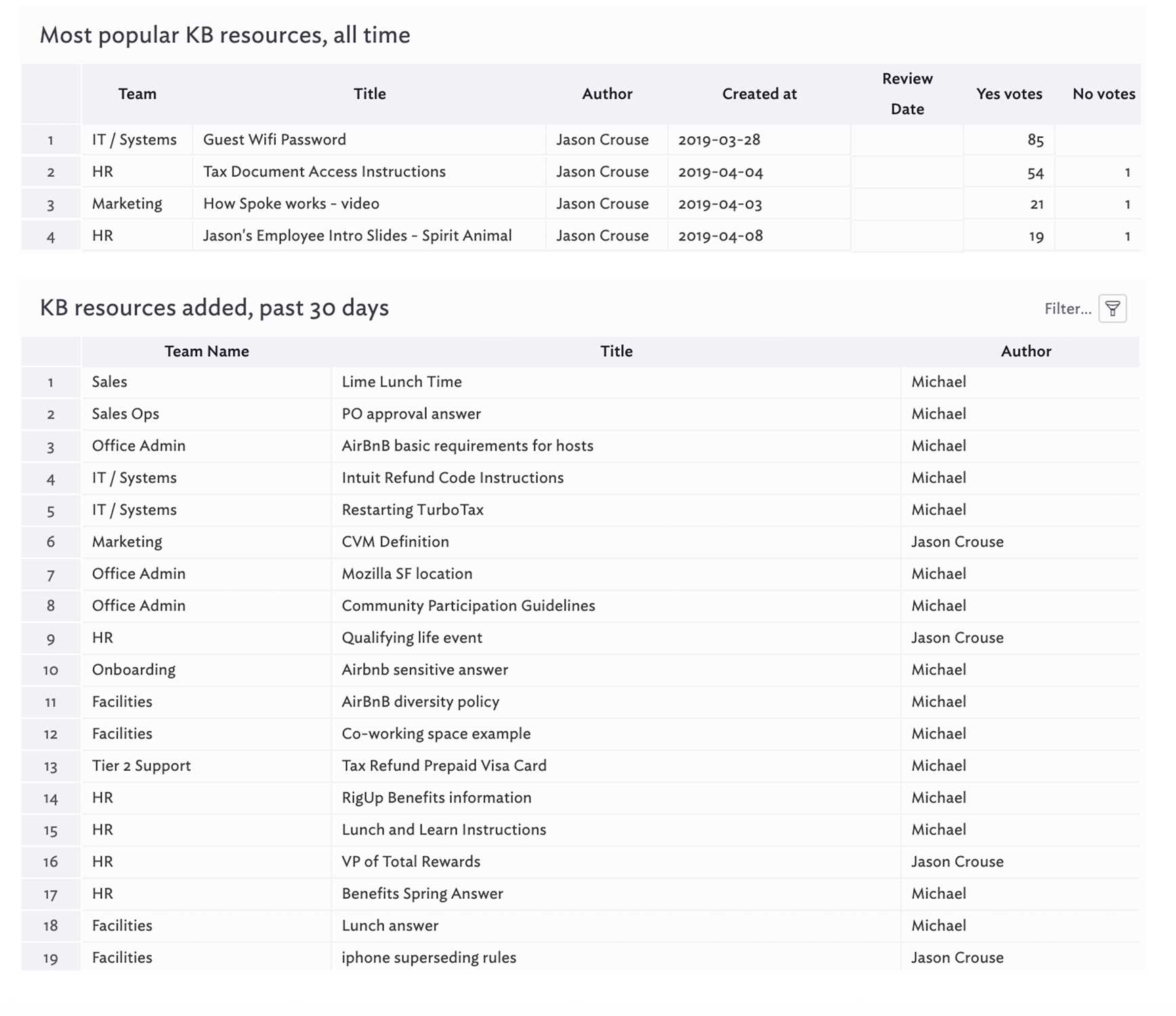Click the No votes column header
The image size is (1176, 1016).
(1104, 94)
